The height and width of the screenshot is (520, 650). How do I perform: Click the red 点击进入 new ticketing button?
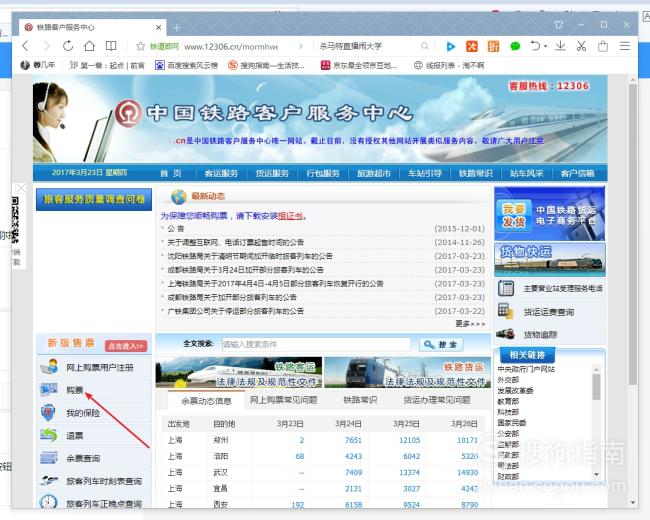click(126, 346)
